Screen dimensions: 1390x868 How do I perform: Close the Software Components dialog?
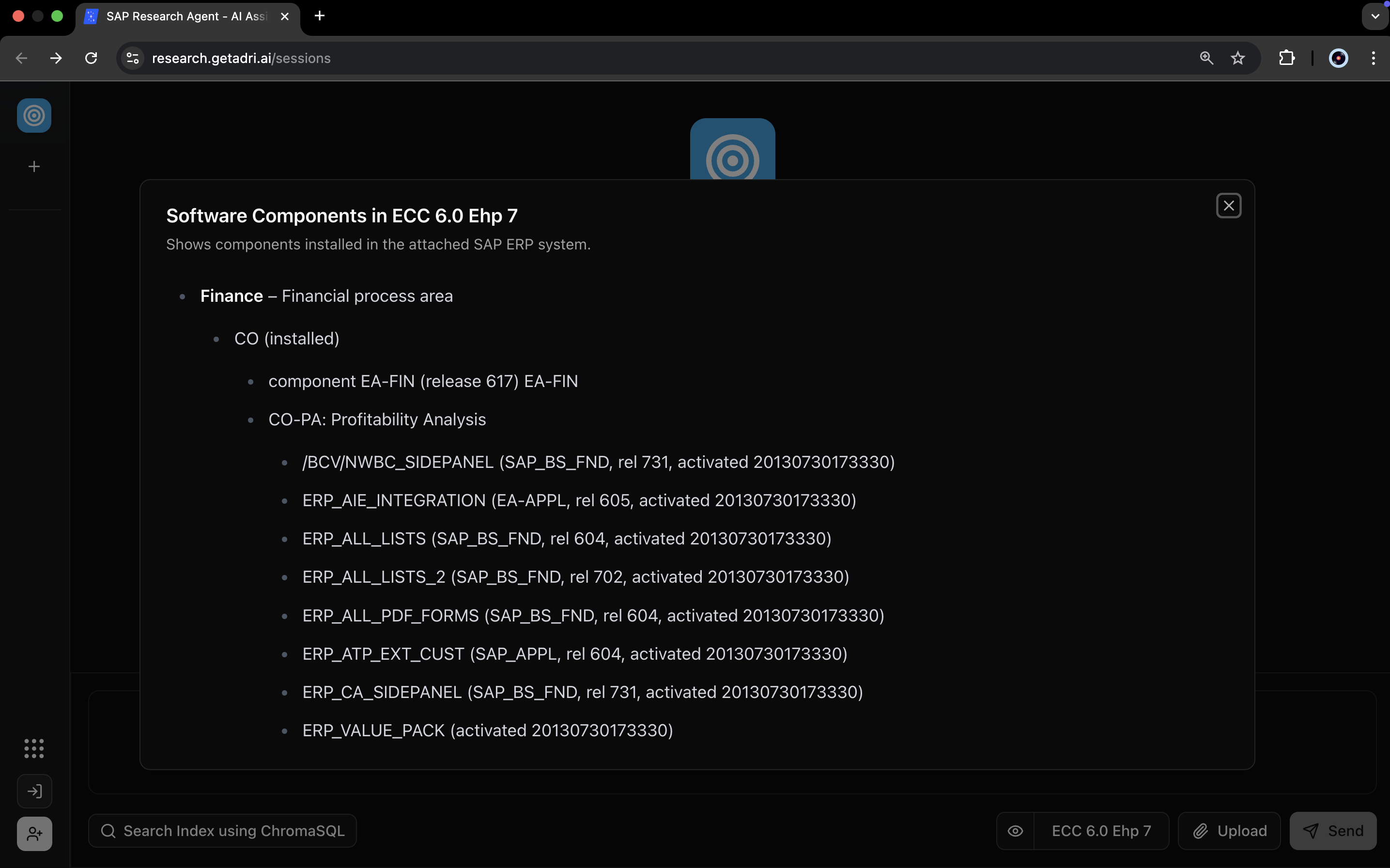point(1228,205)
